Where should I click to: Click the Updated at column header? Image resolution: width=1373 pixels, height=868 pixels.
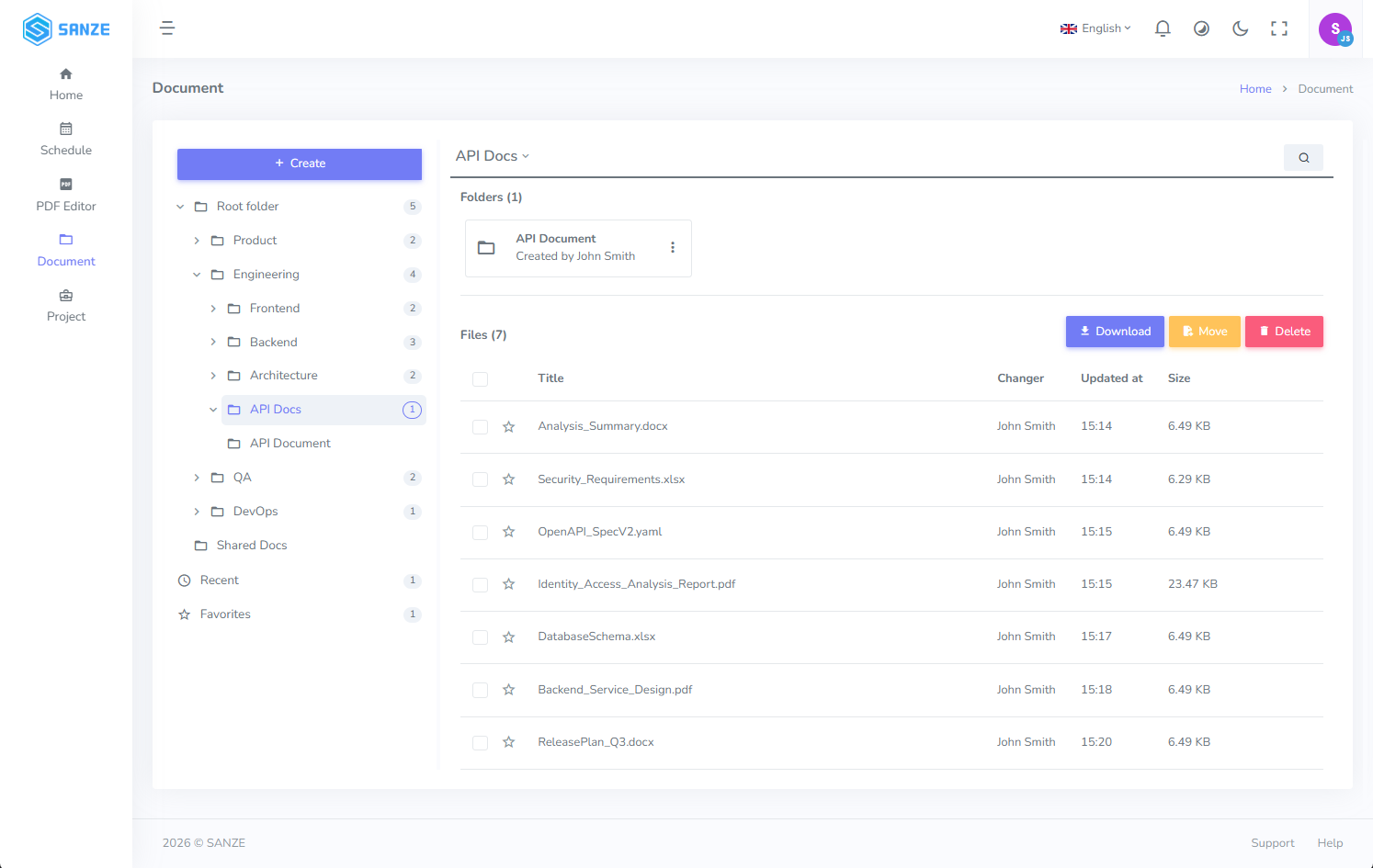1112,378
